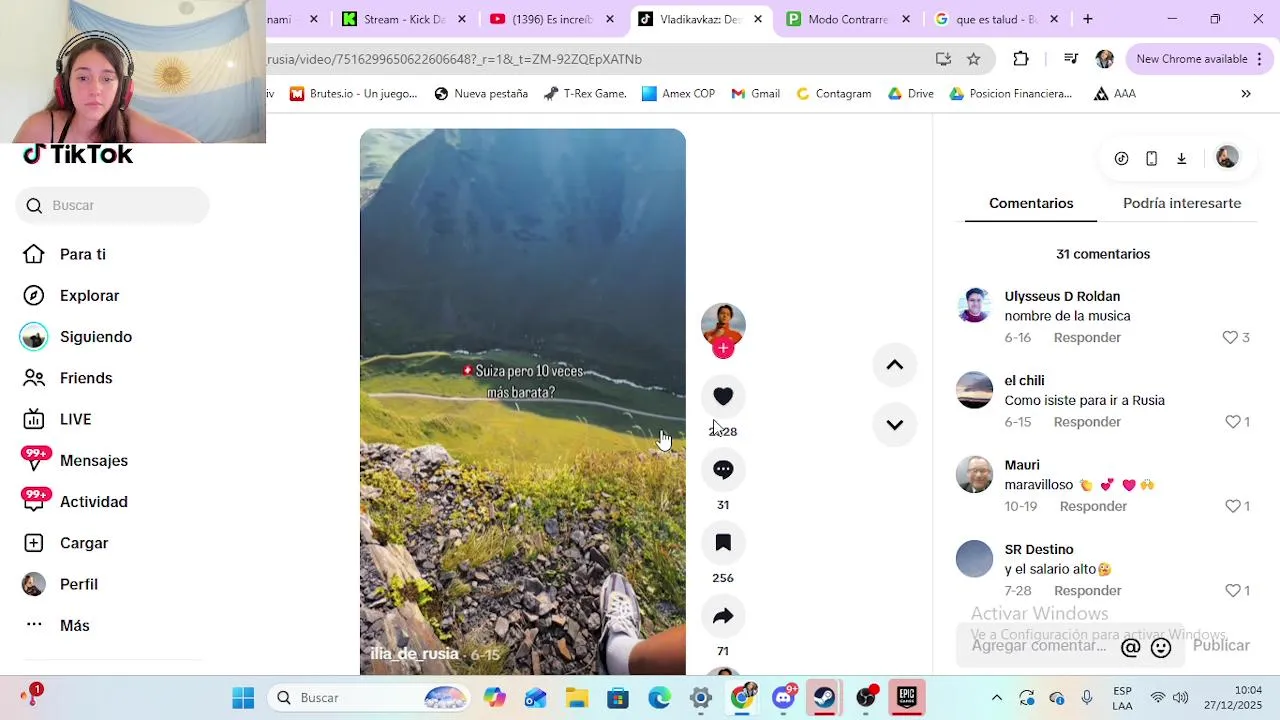Open the TikTok coins icon in top bar
This screenshot has height=720, width=1280.
point(1121,158)
